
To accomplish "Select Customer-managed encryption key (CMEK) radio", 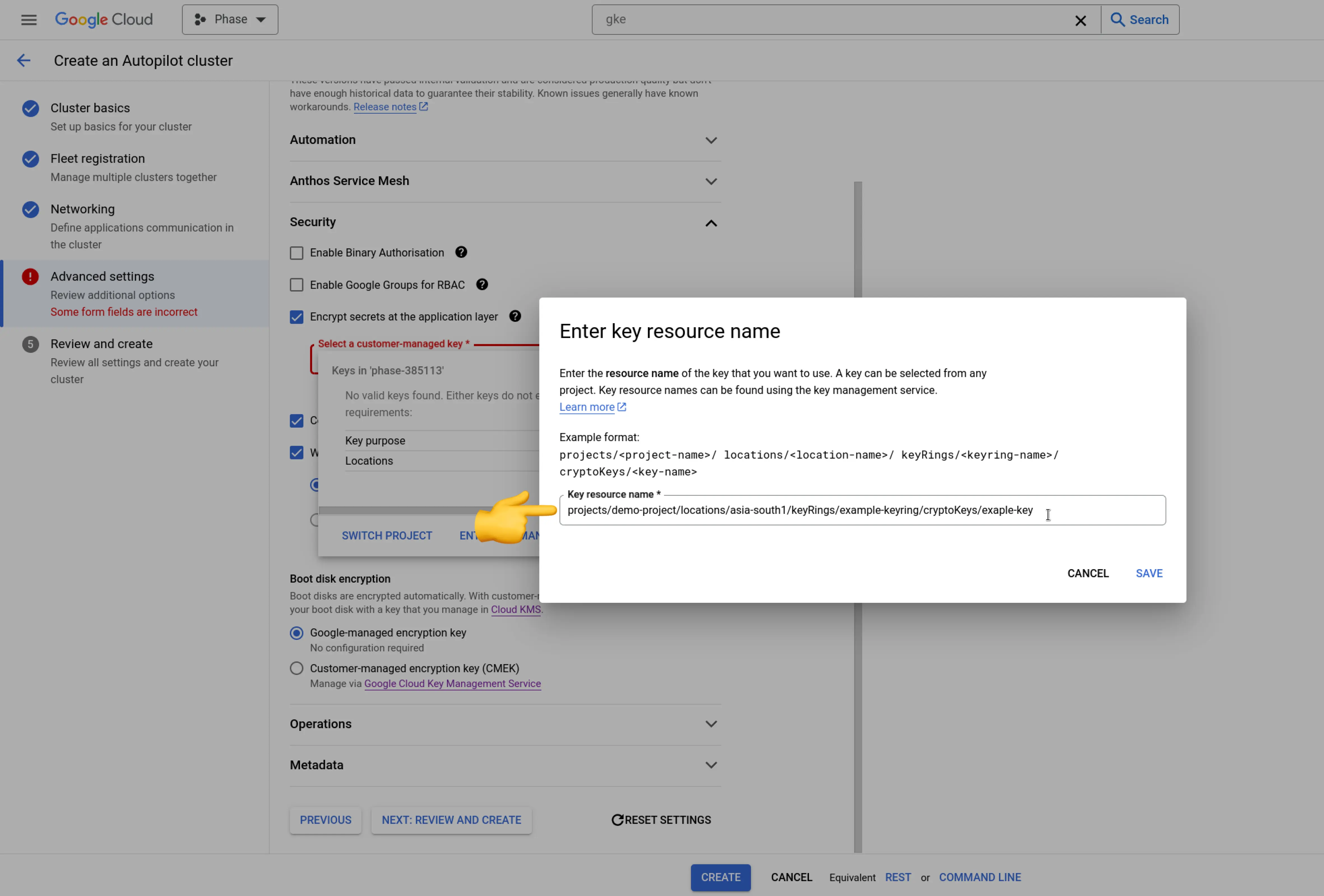I will coord(296,668).
